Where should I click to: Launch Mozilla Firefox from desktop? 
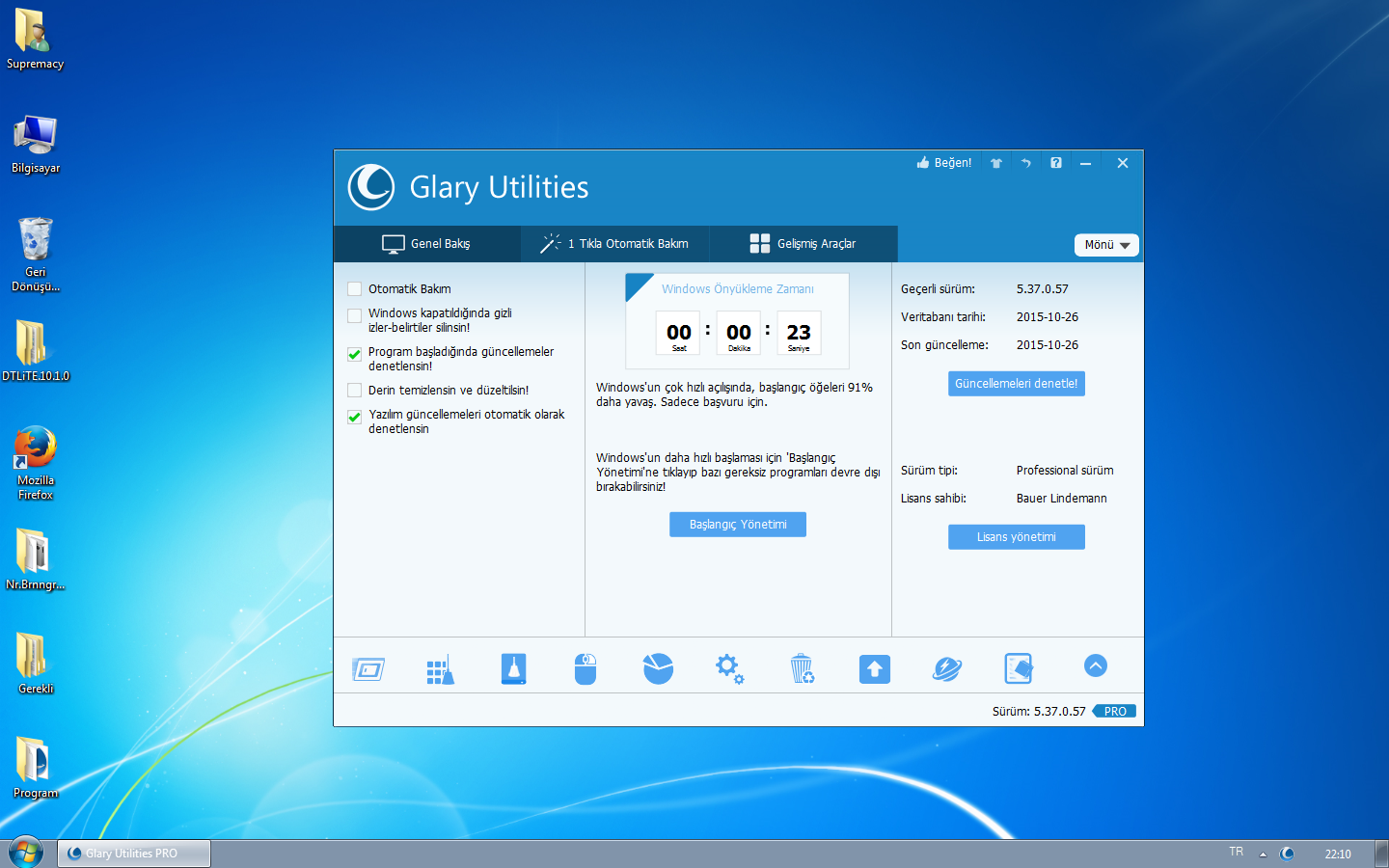pos(36,463)
